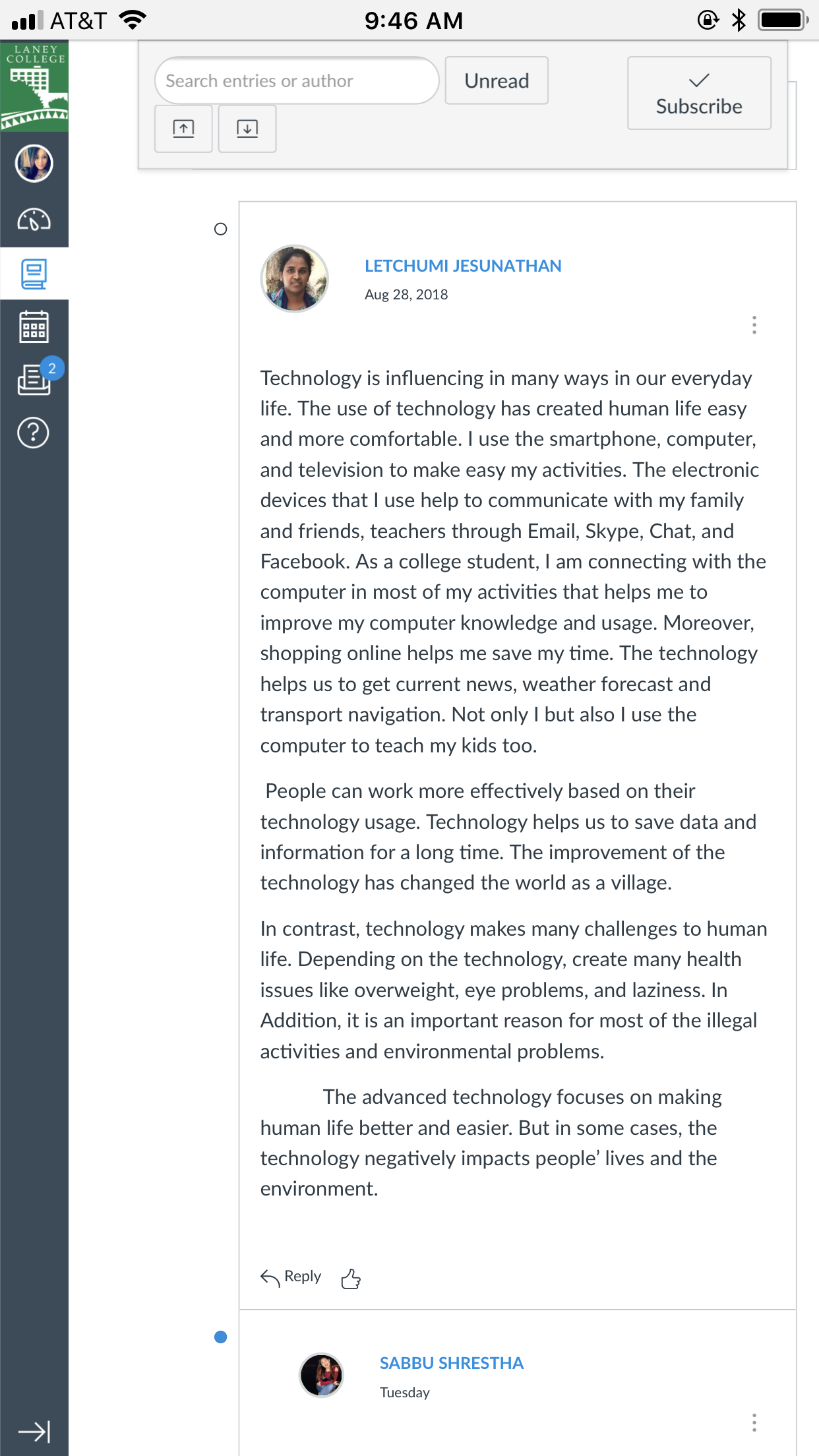Open the Inbox icon with badge 2
Viewport: 819px width, 1456px height.
[34, 379]
